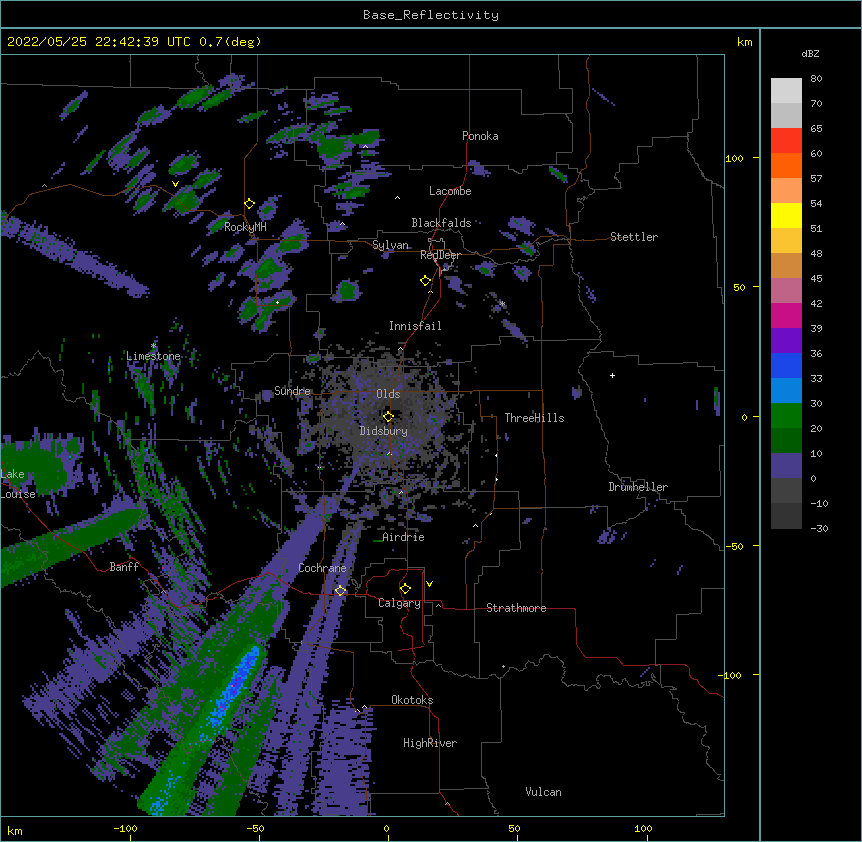862x842 pixels.
Task: Click the Lake Louise label at left edge
Action: [18, 484]
